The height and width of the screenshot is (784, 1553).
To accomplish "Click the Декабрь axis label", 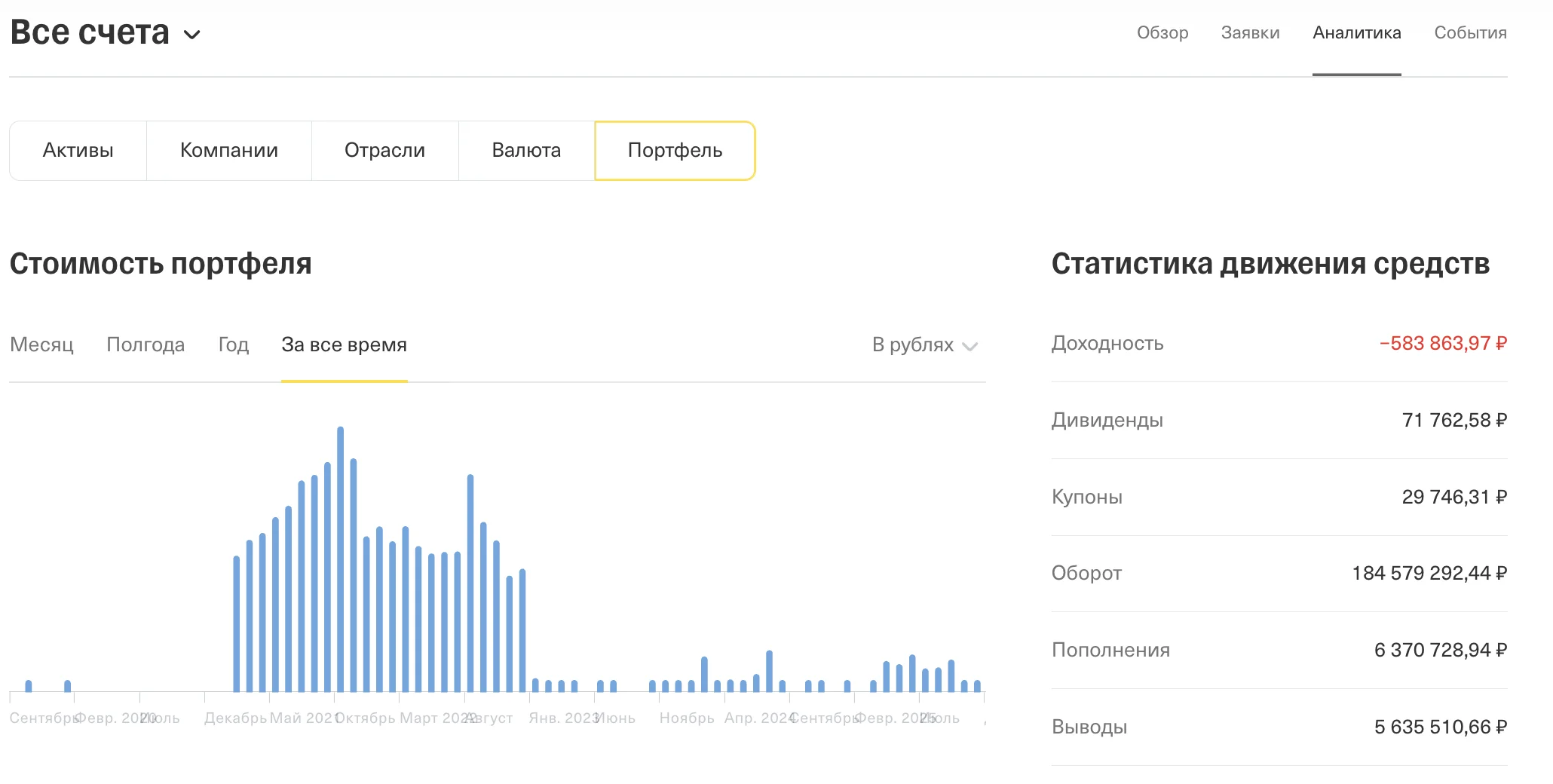I will [x=235, y=718].
